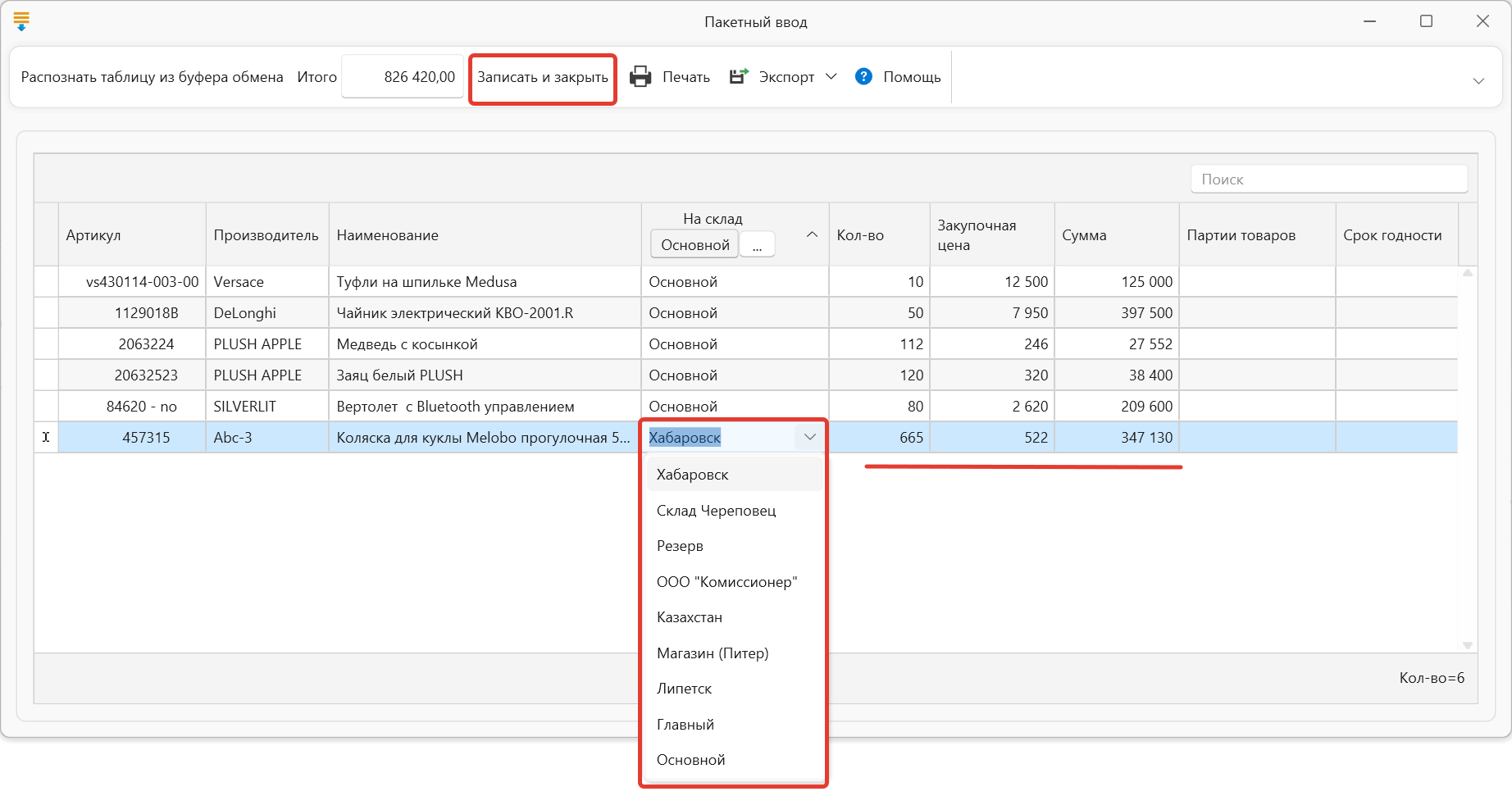1512x796 pixels.
Task: Click the Versace manufacturer cell
Action: tap(267, 281)
